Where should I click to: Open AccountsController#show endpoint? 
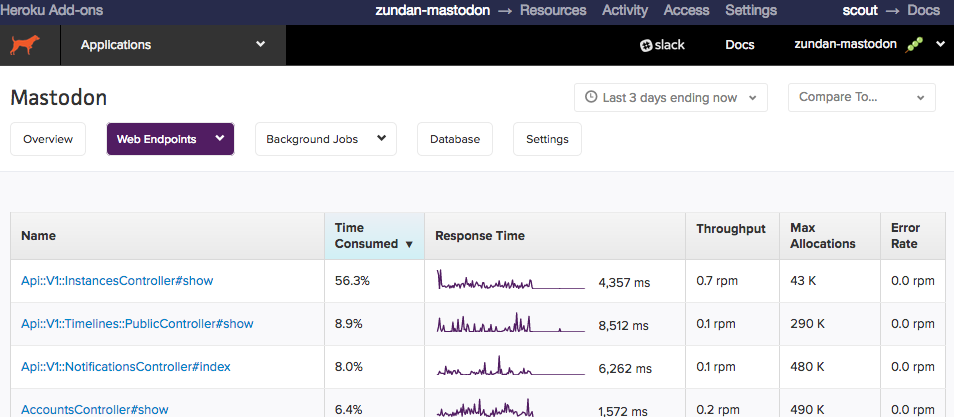click(x=95, y=409)
